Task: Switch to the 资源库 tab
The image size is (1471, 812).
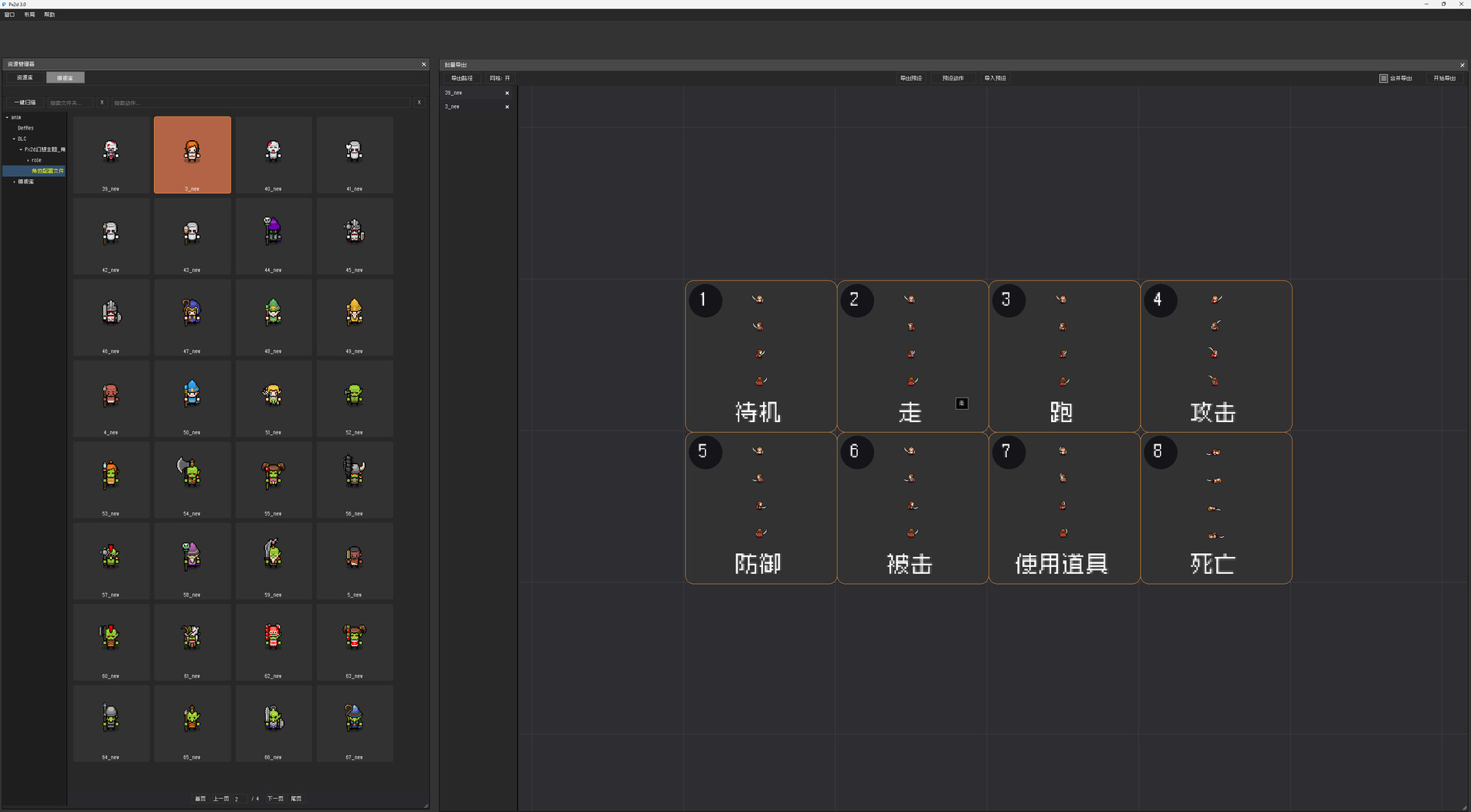Action: [x=25, y=77]
